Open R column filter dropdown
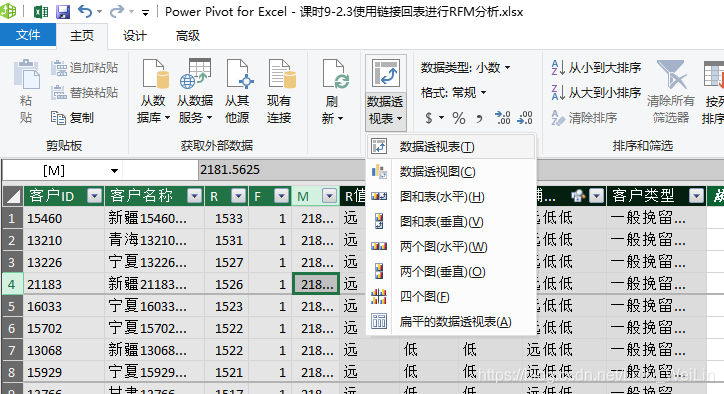724x394 pixels. [x=239, y=196]
